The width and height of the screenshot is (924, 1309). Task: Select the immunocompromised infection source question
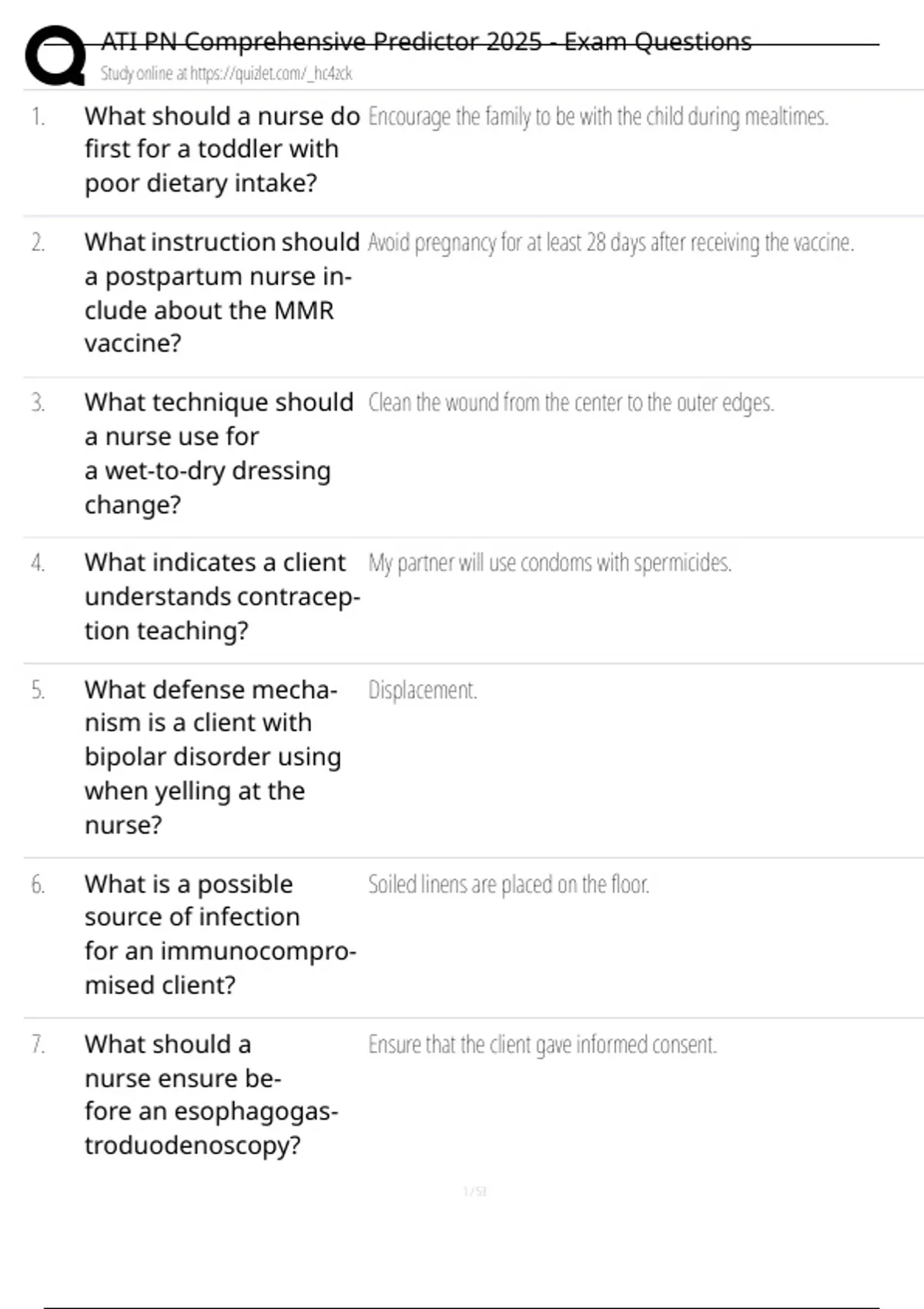point(219,934)
